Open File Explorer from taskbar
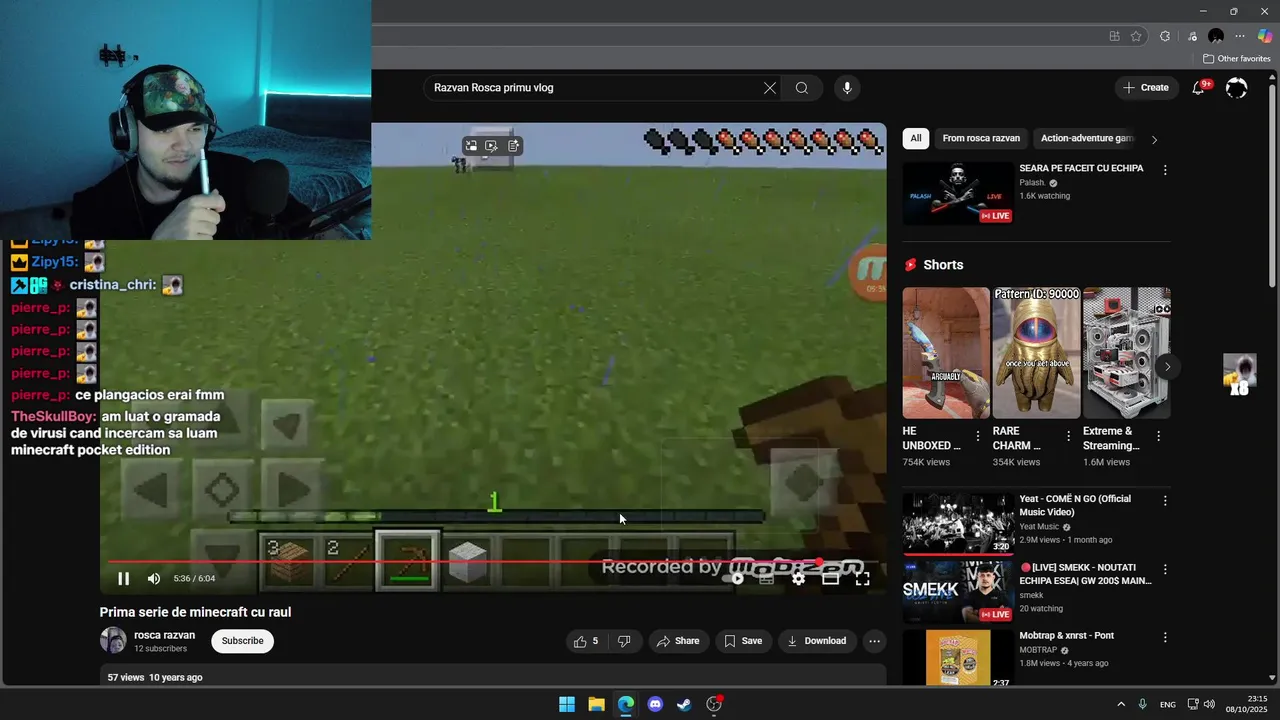This screenshot has height=720, width=1280. coord(596,704)
